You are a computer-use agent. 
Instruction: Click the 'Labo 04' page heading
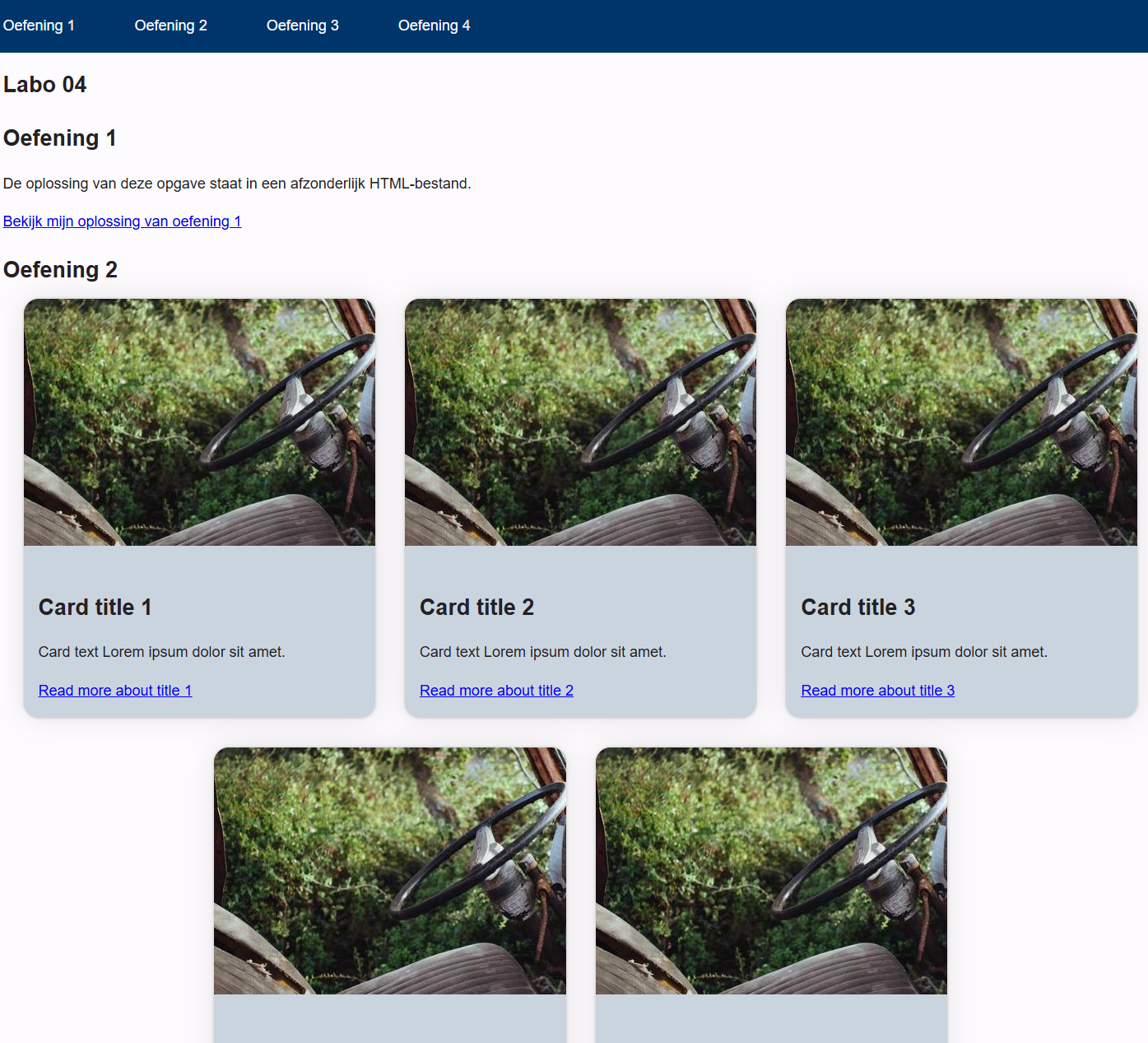44,85
